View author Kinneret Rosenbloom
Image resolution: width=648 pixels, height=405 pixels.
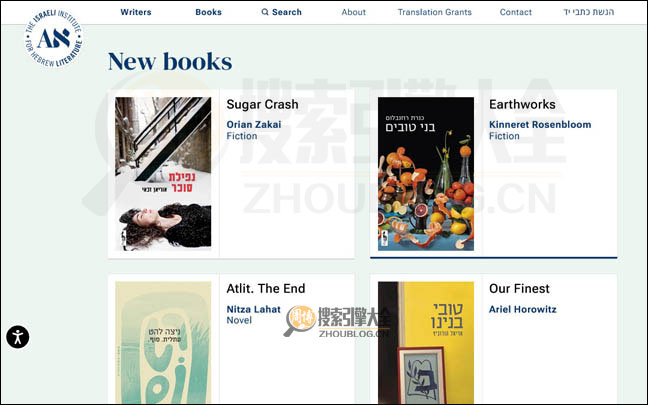pyautogui.click(x=540, y=124)
